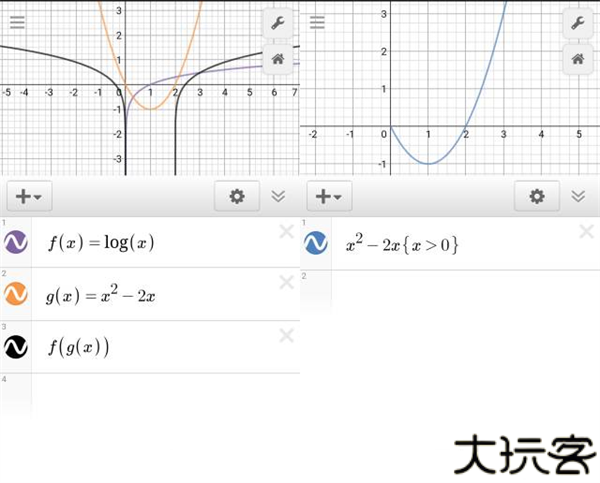Click gear edit-list button in left panel

[x=237, y=196]
